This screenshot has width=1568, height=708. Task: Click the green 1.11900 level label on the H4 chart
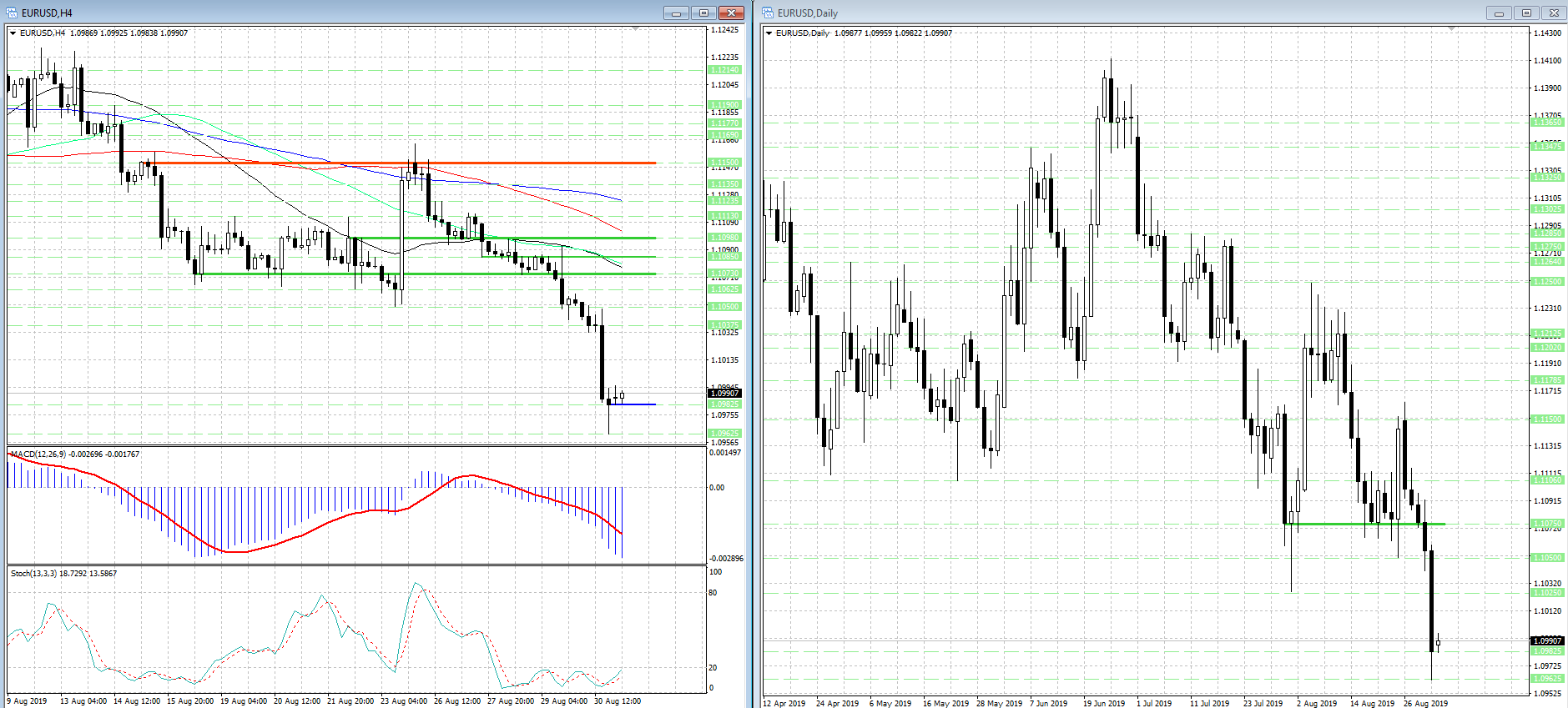[x=724, y=105]
